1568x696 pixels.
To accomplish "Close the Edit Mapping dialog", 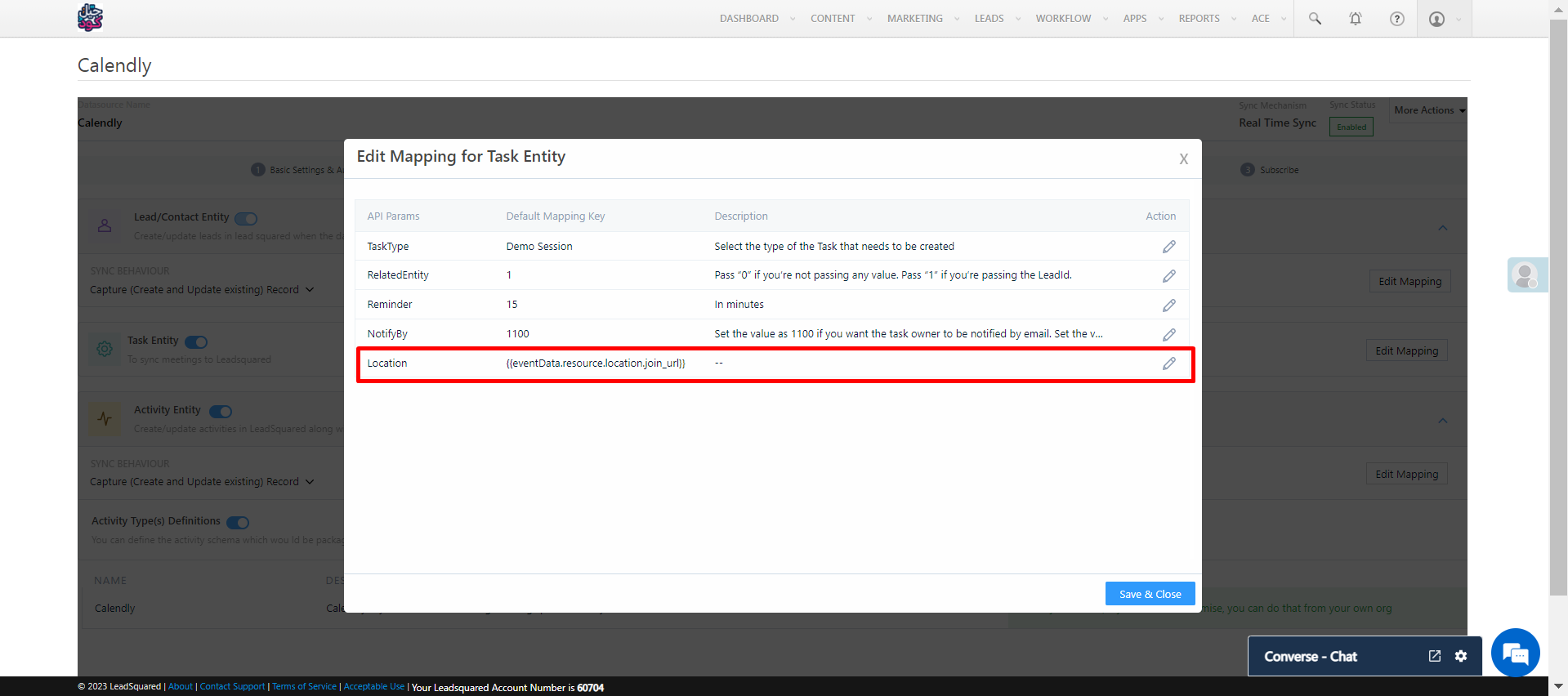I will pos(1183,159).
